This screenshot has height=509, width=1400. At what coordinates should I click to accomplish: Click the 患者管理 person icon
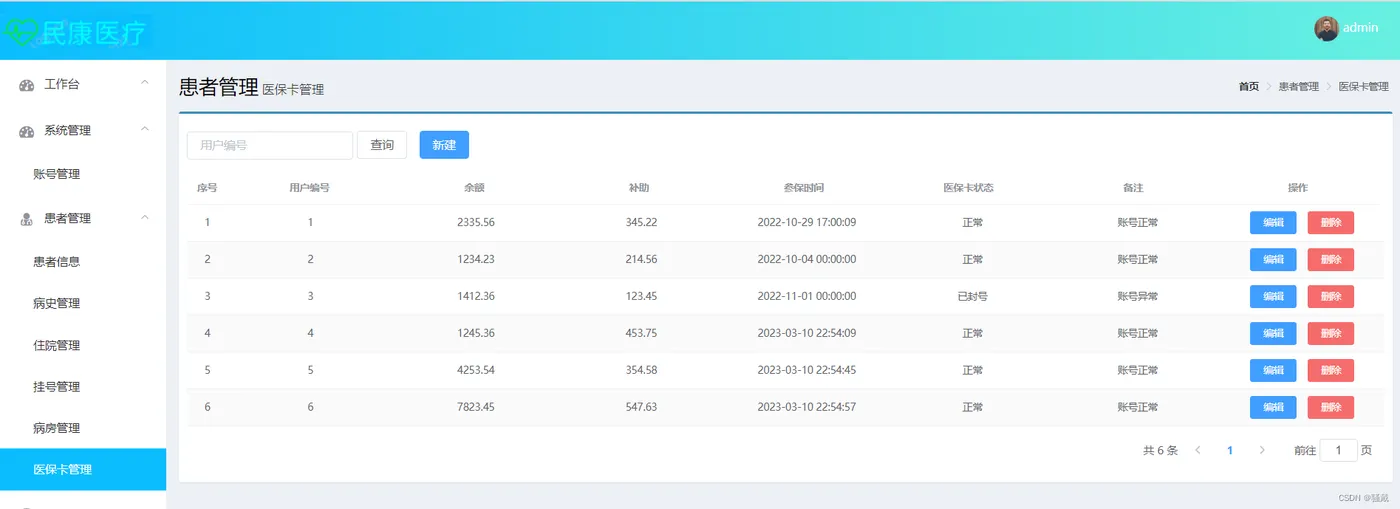[27, 219]
